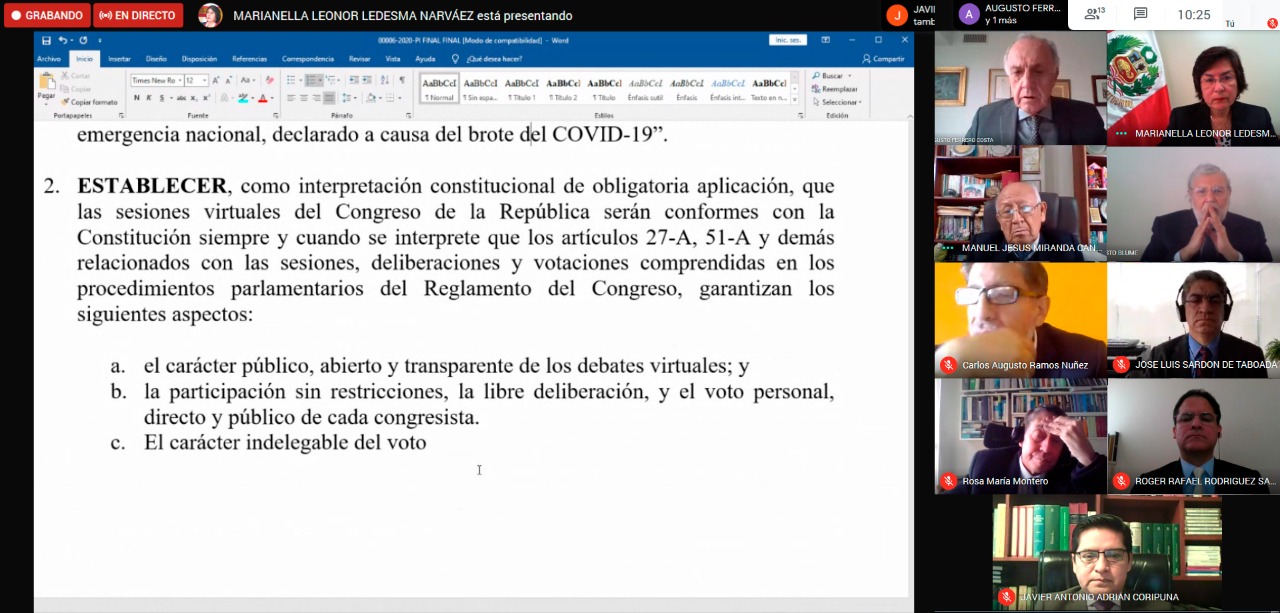This screenshot has height=613, width=1280.
Task: Toggle italic (K) formatting
Action: [149, 98]
